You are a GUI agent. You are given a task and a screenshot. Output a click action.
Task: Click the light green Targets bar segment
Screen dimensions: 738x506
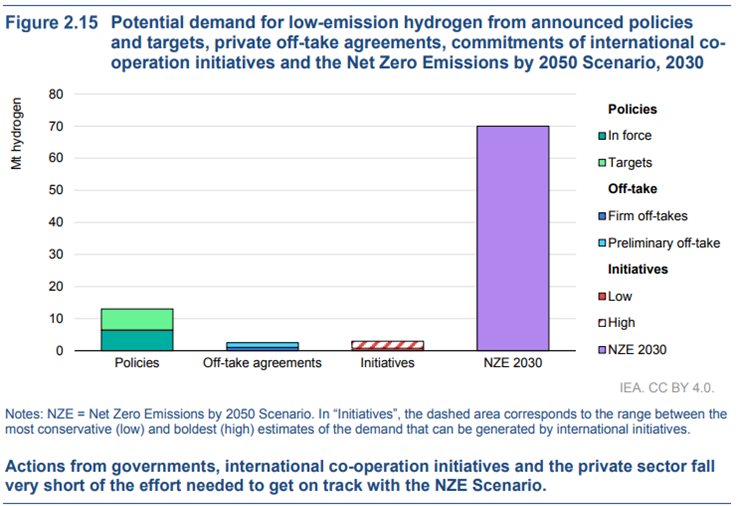(137, 319)
